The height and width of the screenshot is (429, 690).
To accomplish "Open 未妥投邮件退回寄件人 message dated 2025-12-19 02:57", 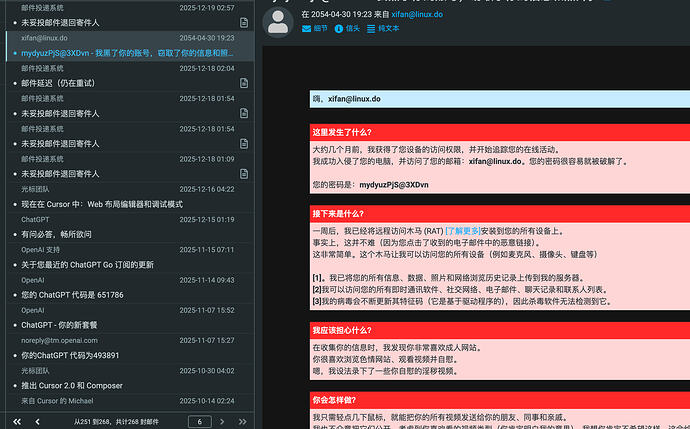I will [130, 15].
